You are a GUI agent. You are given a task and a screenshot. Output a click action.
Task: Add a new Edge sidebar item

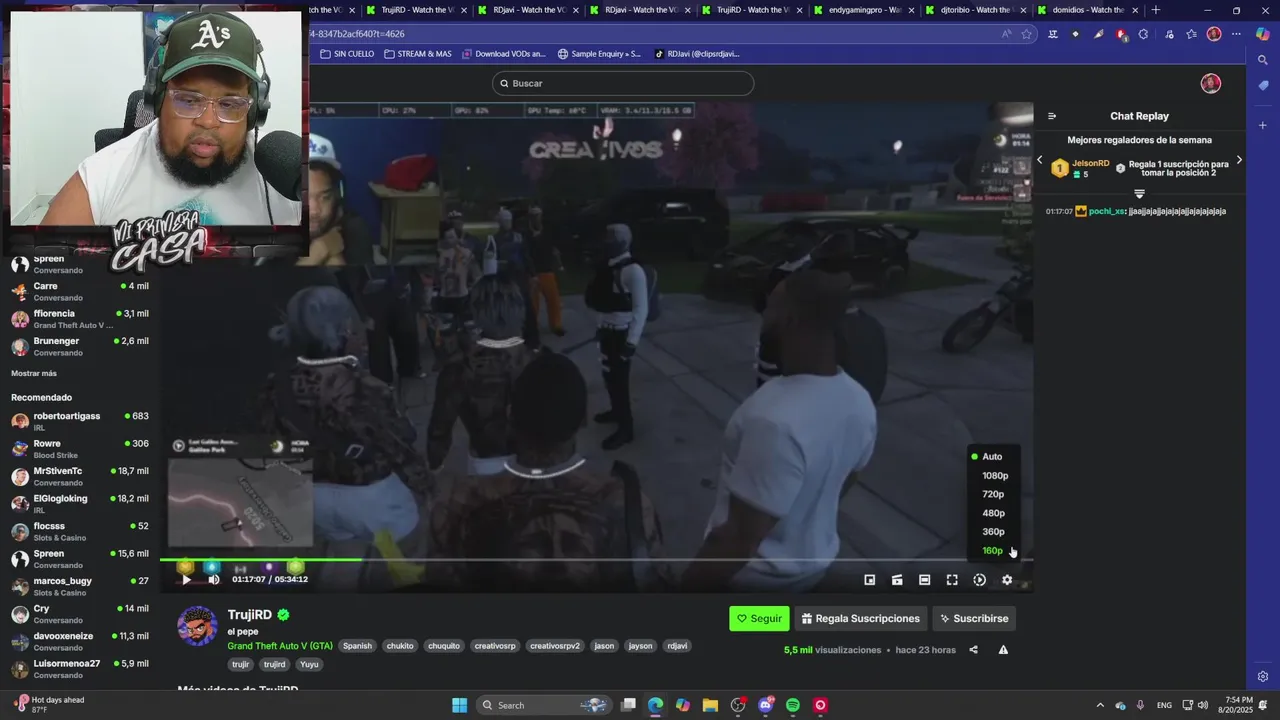click(1263, 125)
